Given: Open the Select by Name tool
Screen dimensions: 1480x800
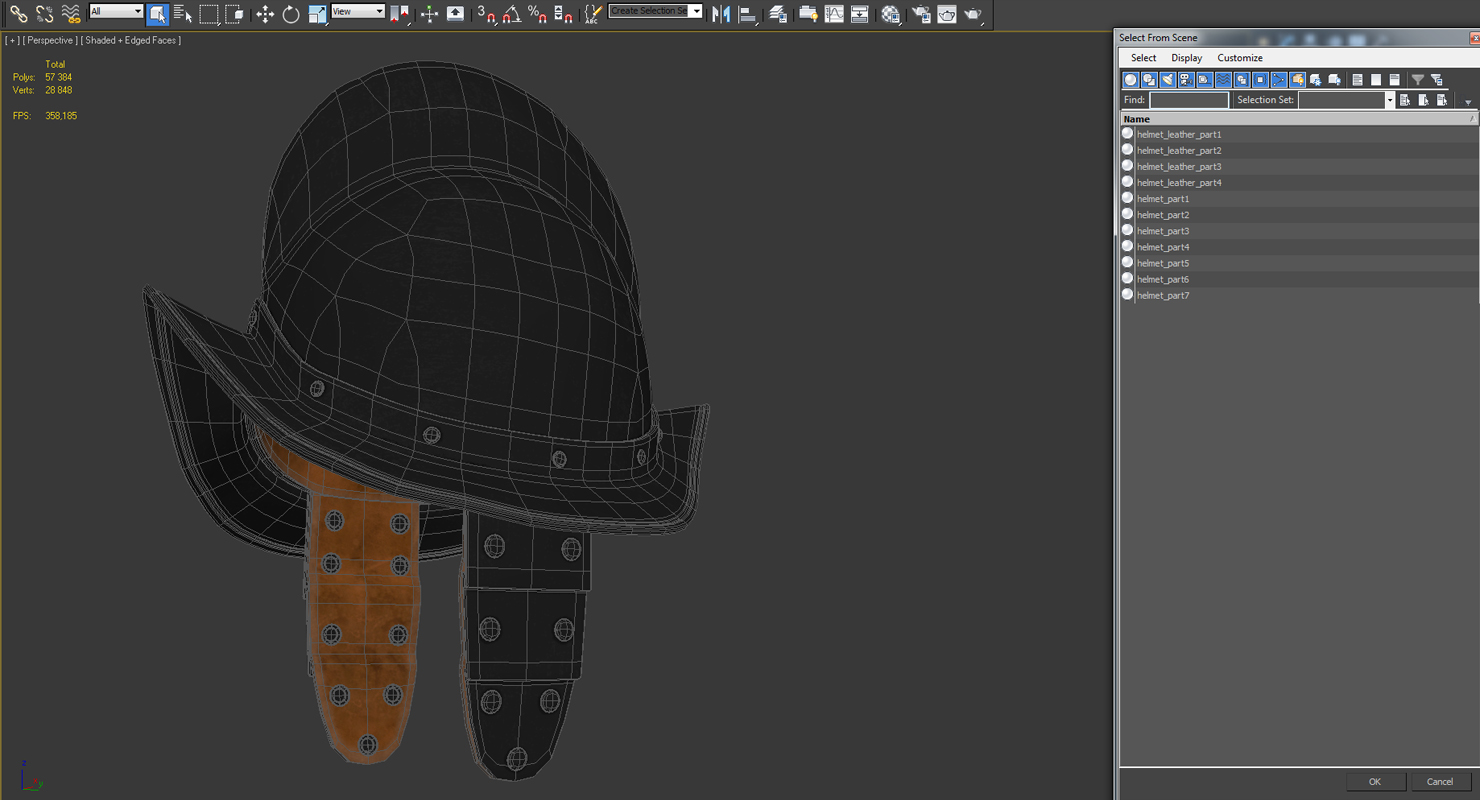Looking at the screenshot, I should 183,14.
